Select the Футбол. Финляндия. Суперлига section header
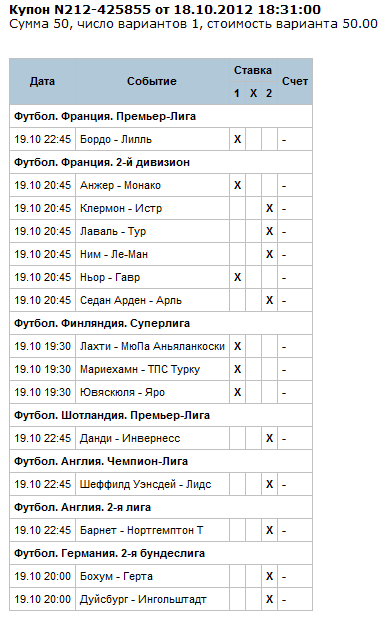This screenshot has height=617, width=387. coord(102,323)
